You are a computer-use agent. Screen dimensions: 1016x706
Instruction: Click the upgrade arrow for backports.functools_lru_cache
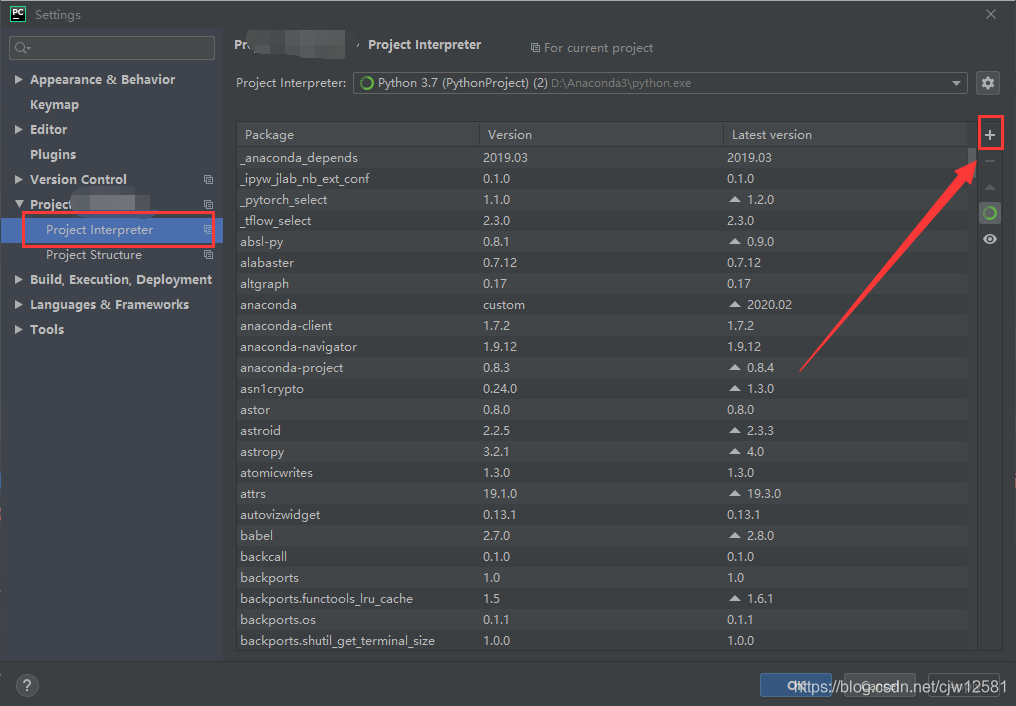735,598
